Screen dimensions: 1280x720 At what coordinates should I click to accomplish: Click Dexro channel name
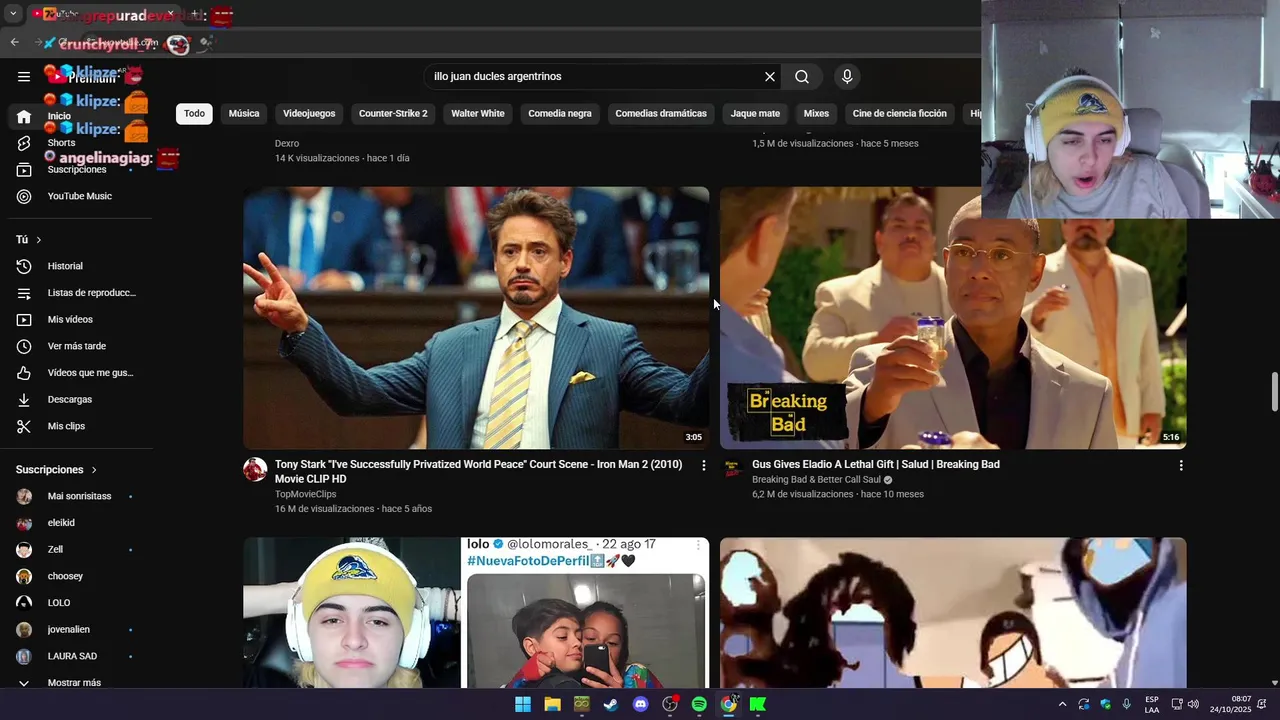287,143
